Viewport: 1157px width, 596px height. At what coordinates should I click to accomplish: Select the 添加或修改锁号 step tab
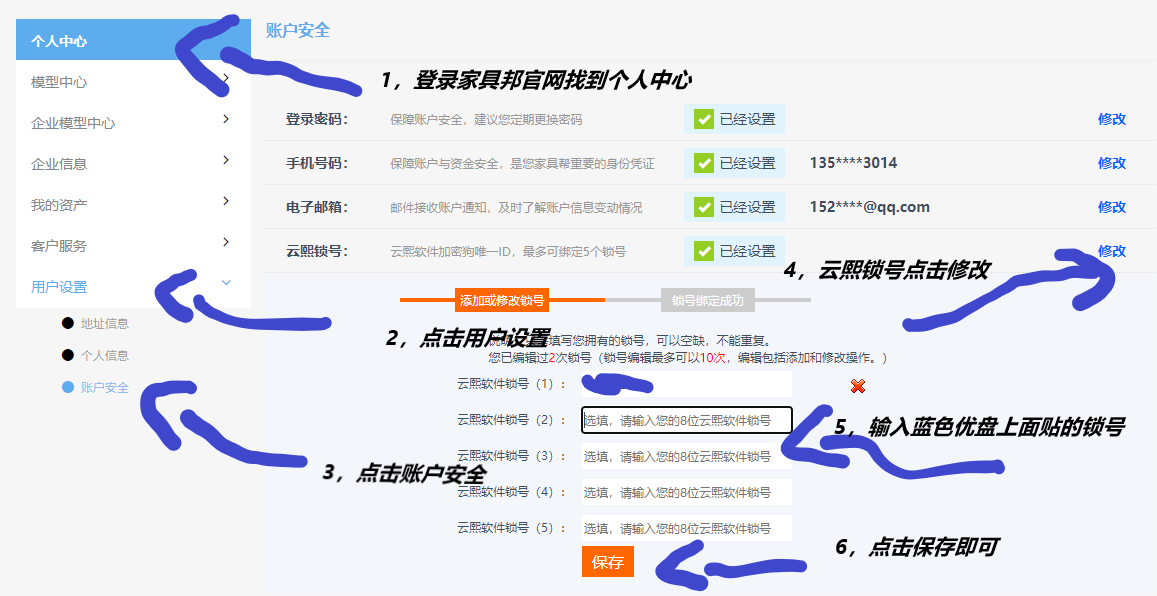pos(502,300)
